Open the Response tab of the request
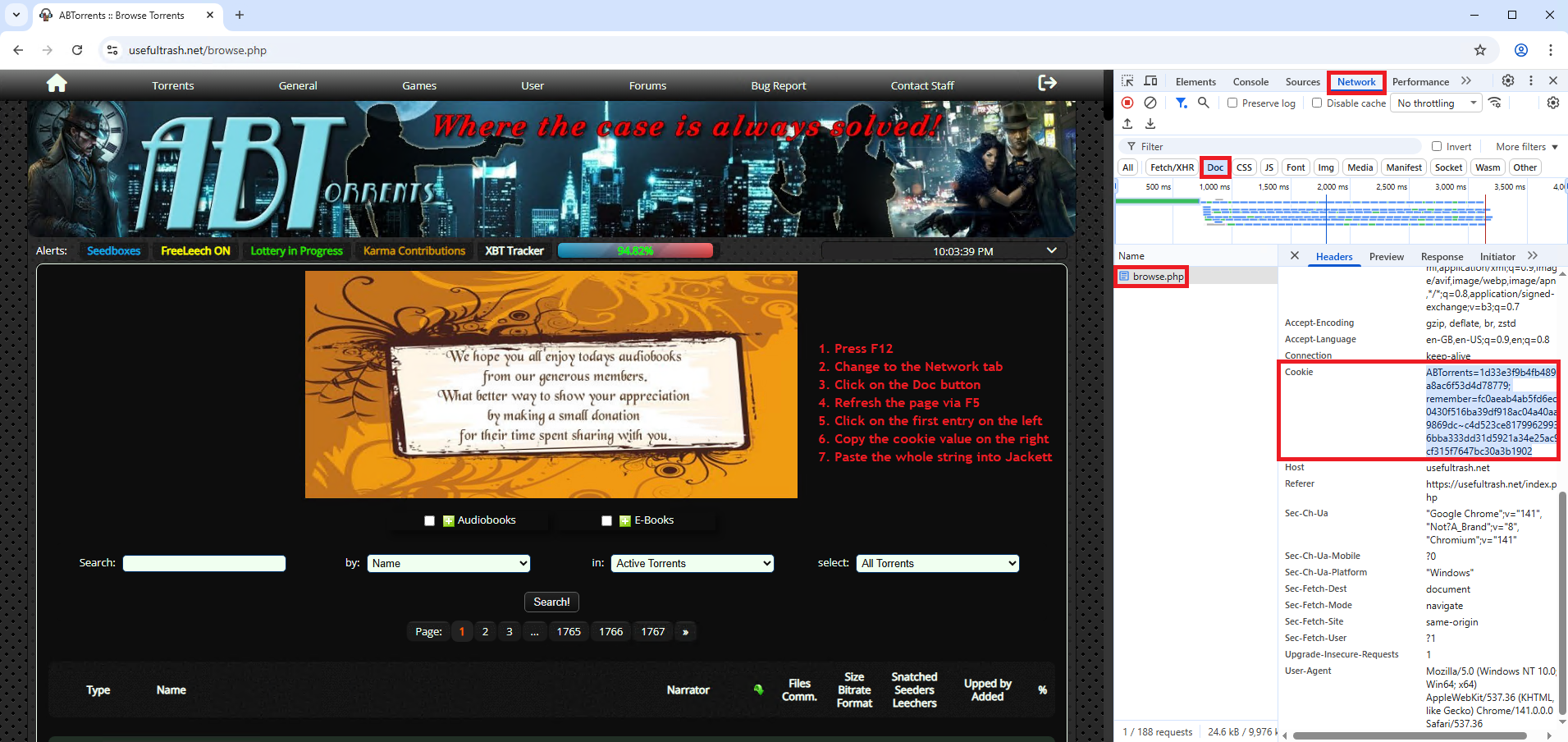This screenshot has width=1568, height=742. [1442, 256]
